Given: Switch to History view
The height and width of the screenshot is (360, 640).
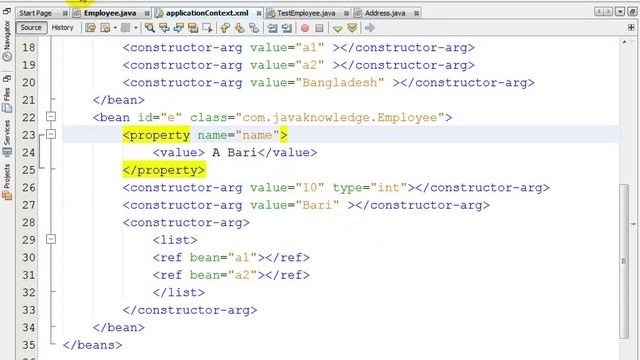Looking at the screenshot, I should click(62, 28).
